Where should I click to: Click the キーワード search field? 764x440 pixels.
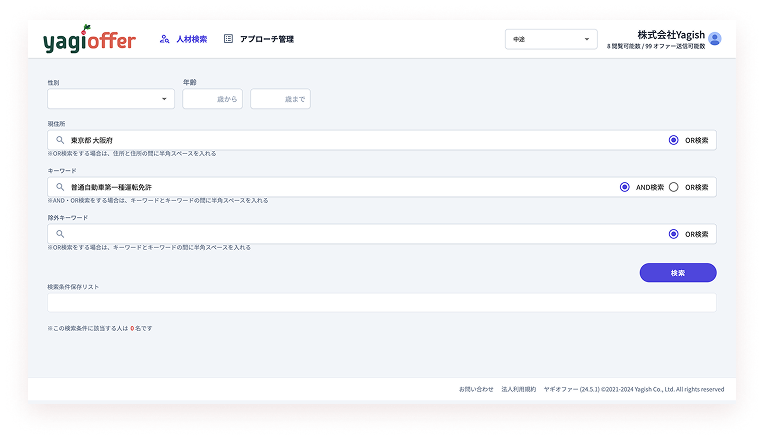pyautogui.click(x=382, y=187)
